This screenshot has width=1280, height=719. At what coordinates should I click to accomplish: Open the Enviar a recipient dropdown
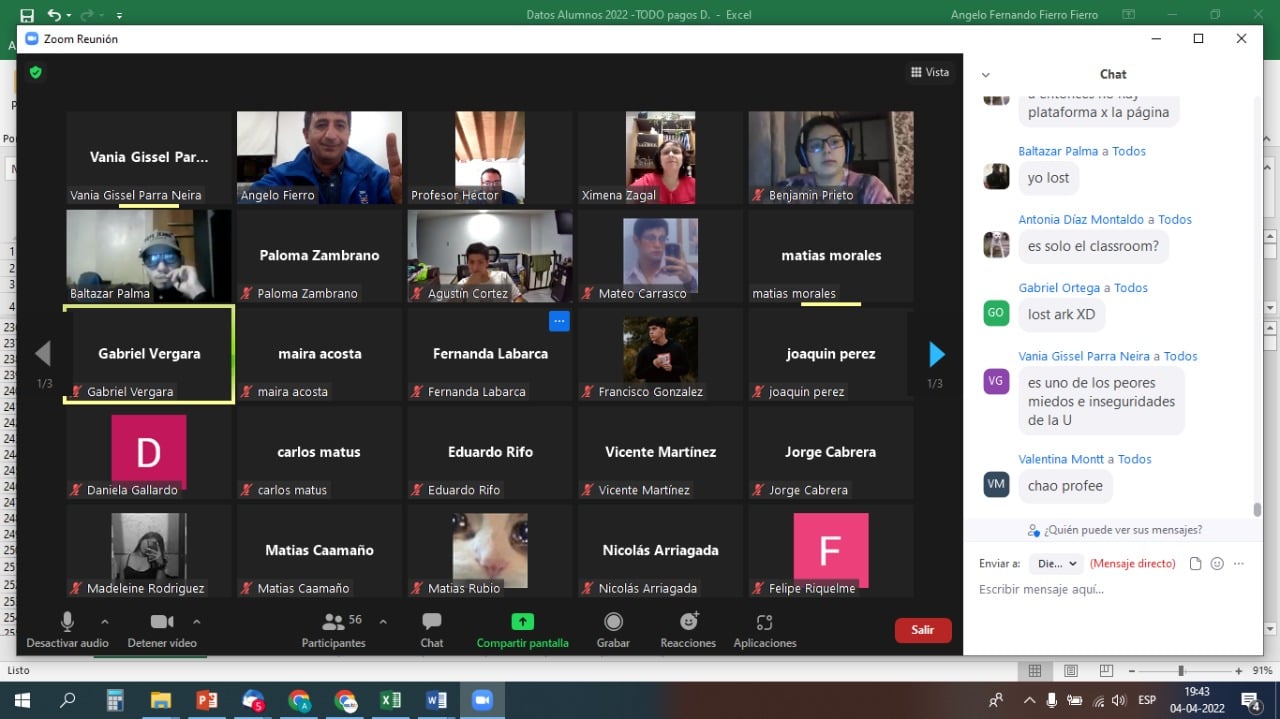1056,564
